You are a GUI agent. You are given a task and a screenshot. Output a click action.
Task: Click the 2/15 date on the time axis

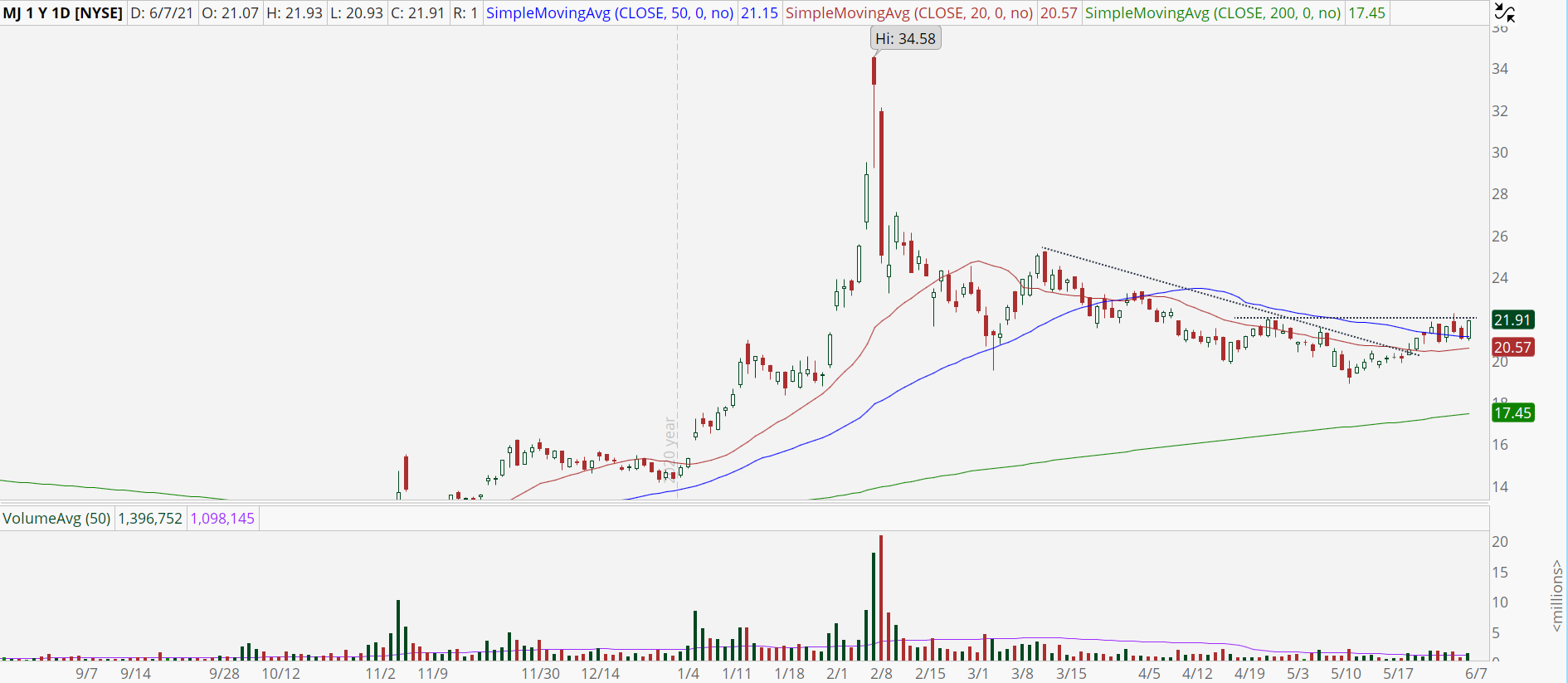point(931,673)
